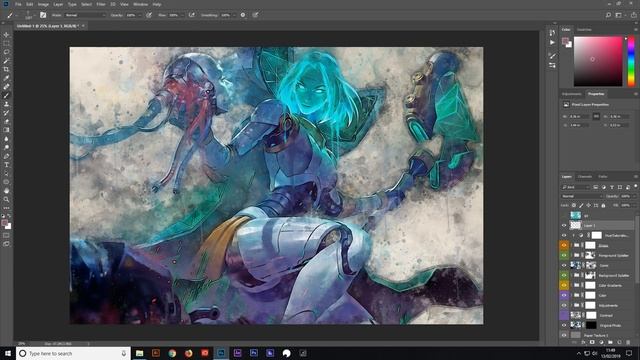Open the Image menu
The width and height of the screenshot is (640, 360).
click(43, 4)
